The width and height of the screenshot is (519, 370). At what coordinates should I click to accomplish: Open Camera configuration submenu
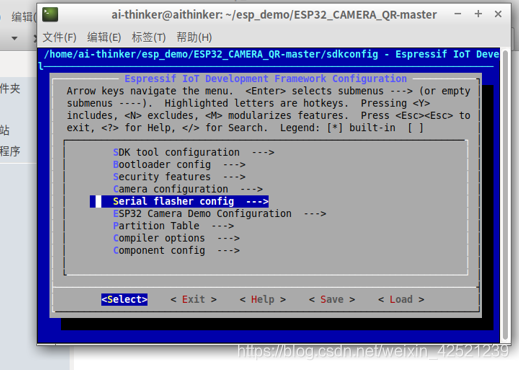point(188,189)
